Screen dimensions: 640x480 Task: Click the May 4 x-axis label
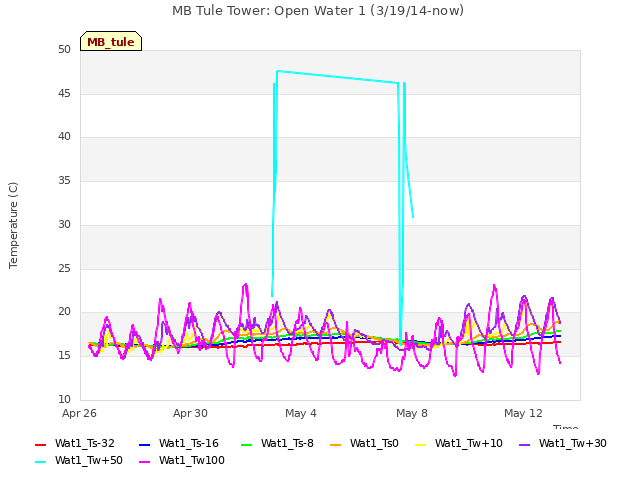[x=301, y=413]
